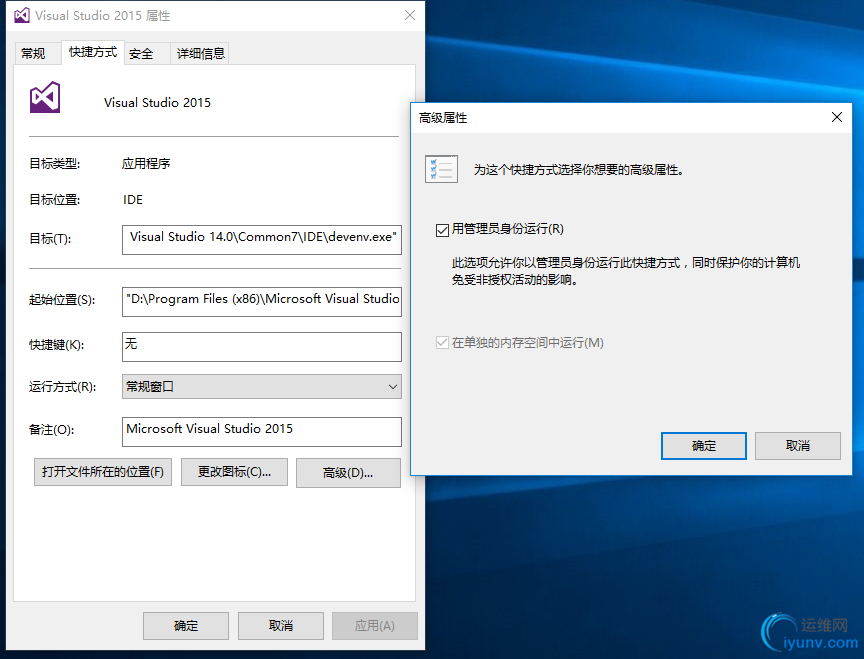Image resolution: width=864 pixels, height=659 pixels.
Task: Click the 高级属性 dialog title text
Action: [443, 118]
